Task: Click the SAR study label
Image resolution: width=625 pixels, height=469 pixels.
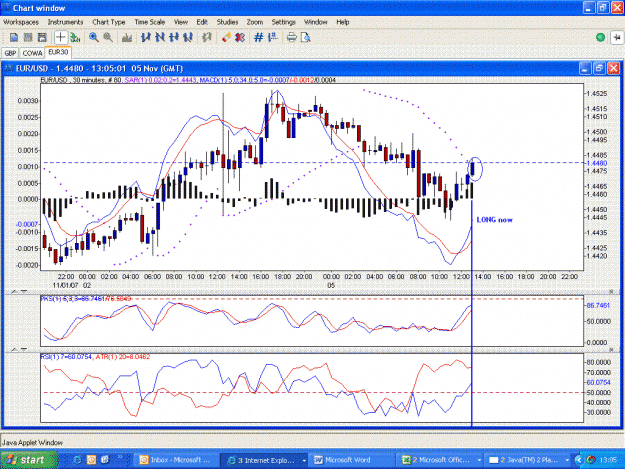Action: point(160,80)
